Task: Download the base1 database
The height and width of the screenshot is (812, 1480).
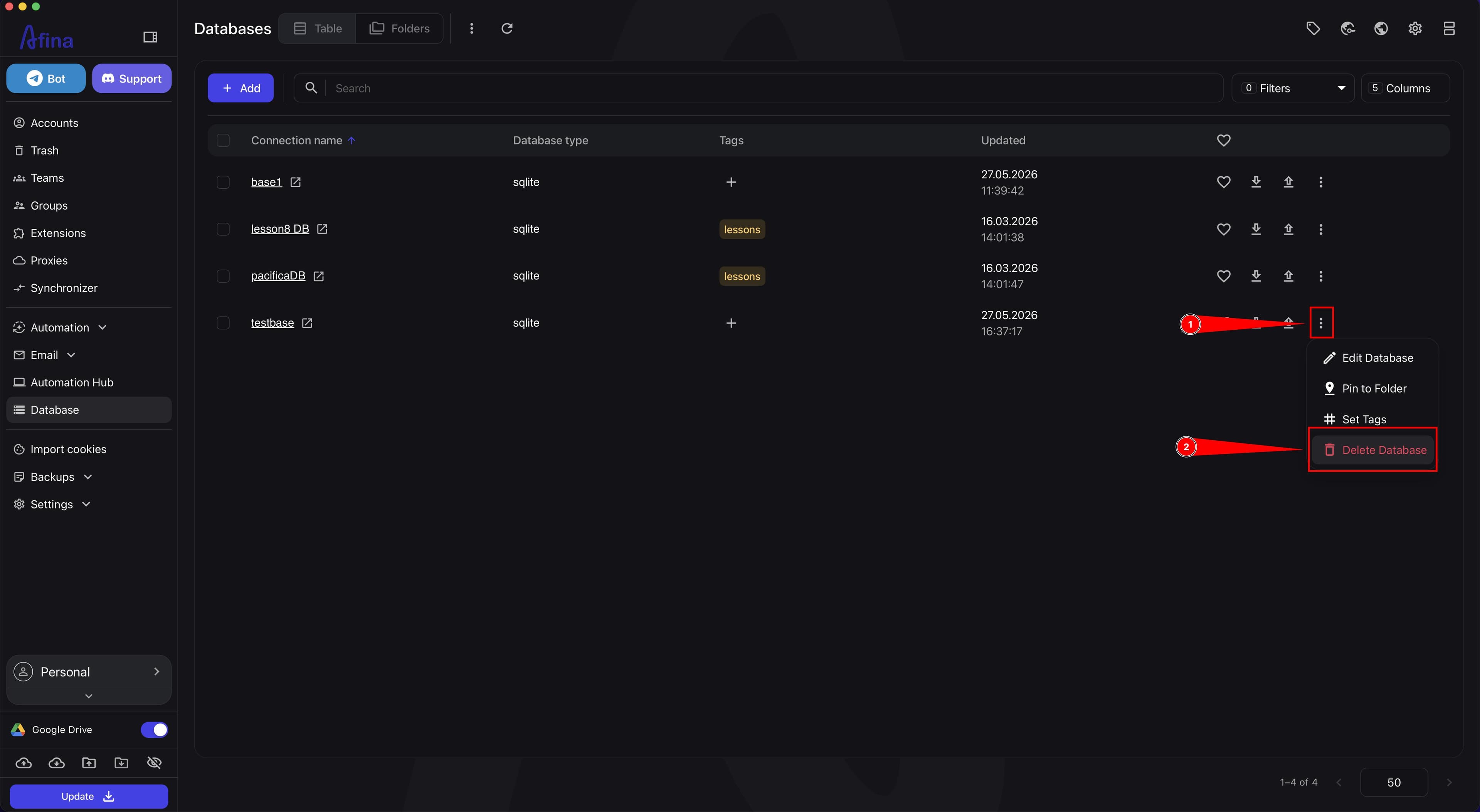Action: pyautogui.click(x=1256, y=182)
